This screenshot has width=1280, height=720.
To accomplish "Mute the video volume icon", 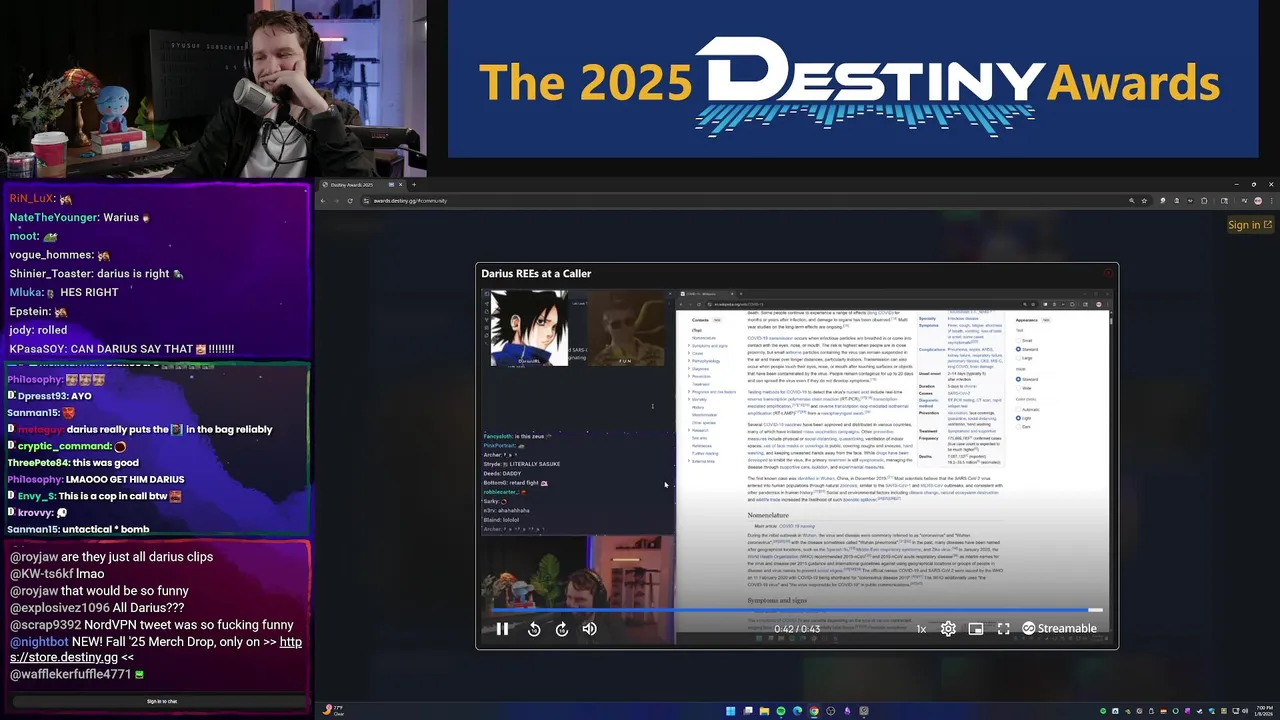I will pos(590,629).
